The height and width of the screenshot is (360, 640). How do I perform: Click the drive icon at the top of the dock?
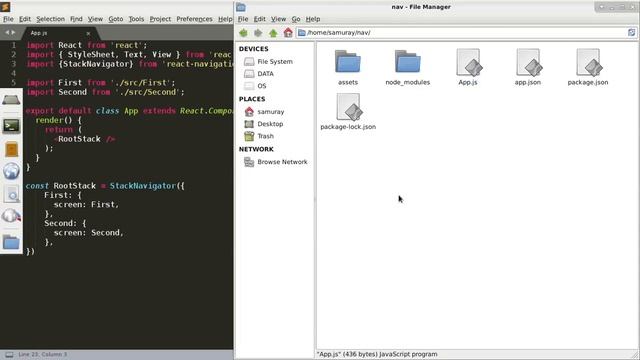pos(11,100)
